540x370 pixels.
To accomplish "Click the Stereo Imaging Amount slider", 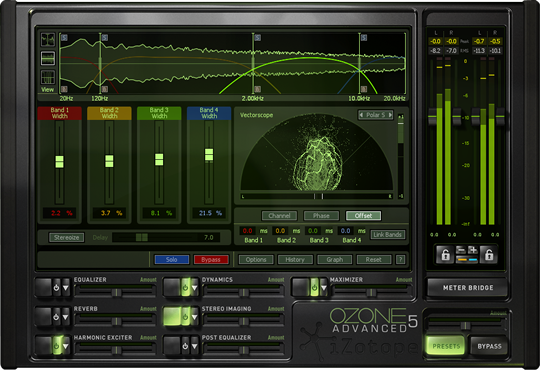I will click(243, 321).
